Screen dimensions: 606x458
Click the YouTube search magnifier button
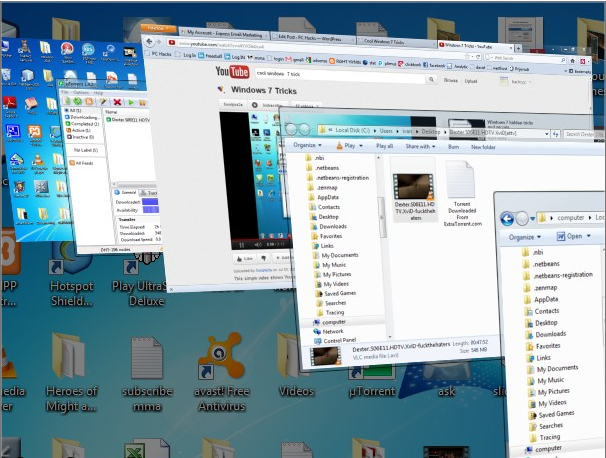[x=431, y=80]
